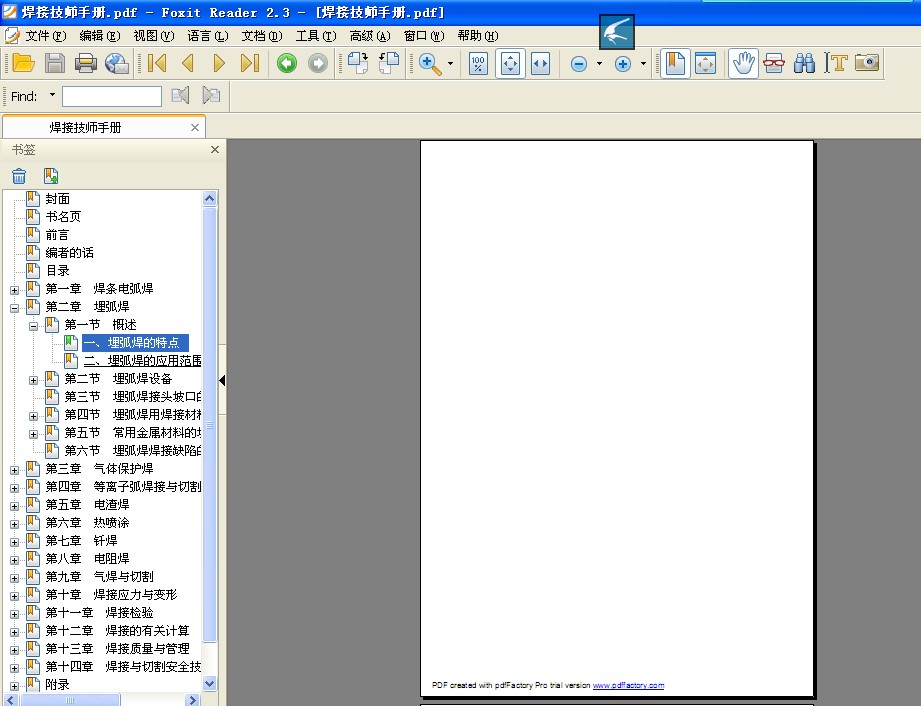921x706 pixels.
Task: Select the Hand tool
Action: point(743,63)
